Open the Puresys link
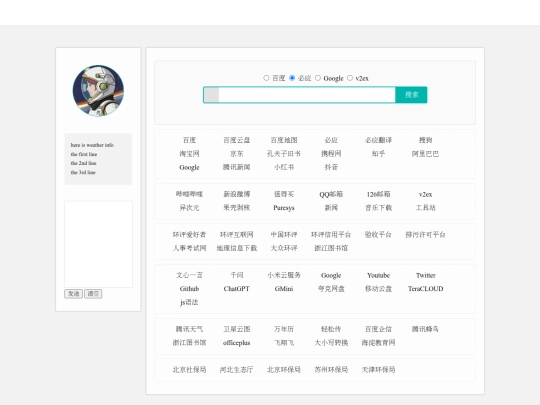 click(284, 208)
